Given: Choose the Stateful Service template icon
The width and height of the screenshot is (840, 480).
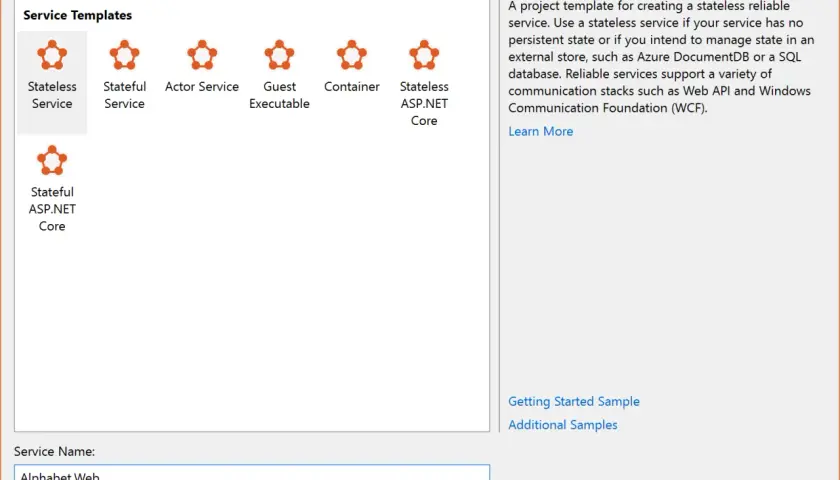Looking at the screenshot, I should (x=124, y=55).
